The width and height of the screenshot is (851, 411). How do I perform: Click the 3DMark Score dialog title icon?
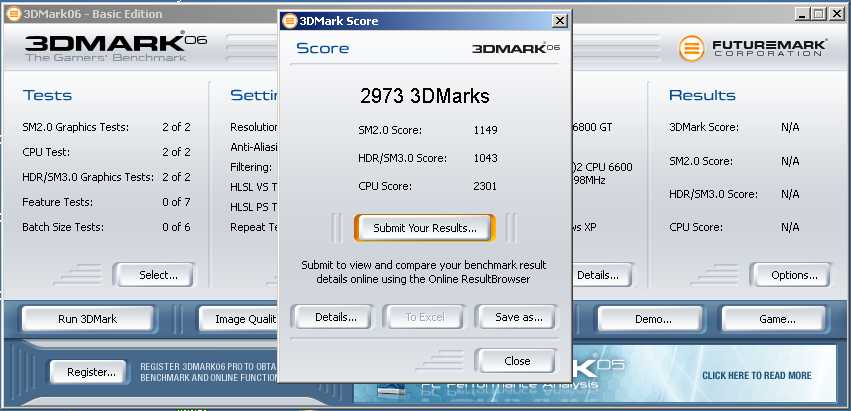coord(290,21)
